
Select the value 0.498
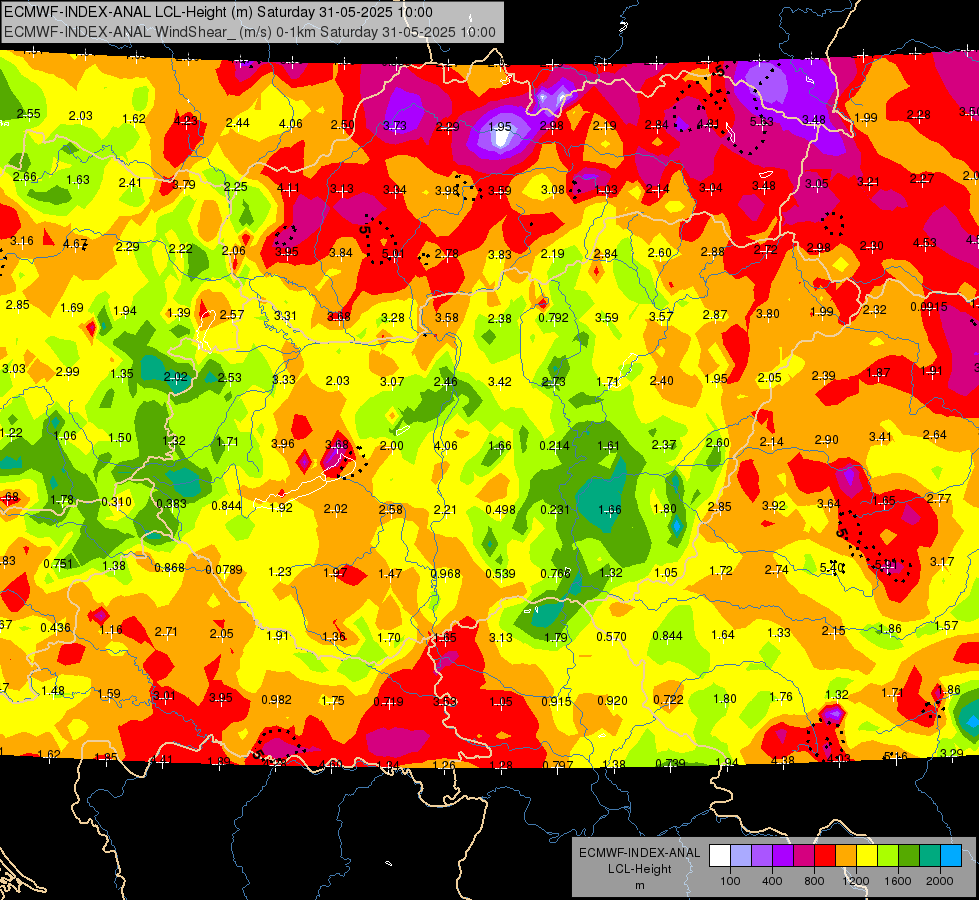tap(501, 510)
